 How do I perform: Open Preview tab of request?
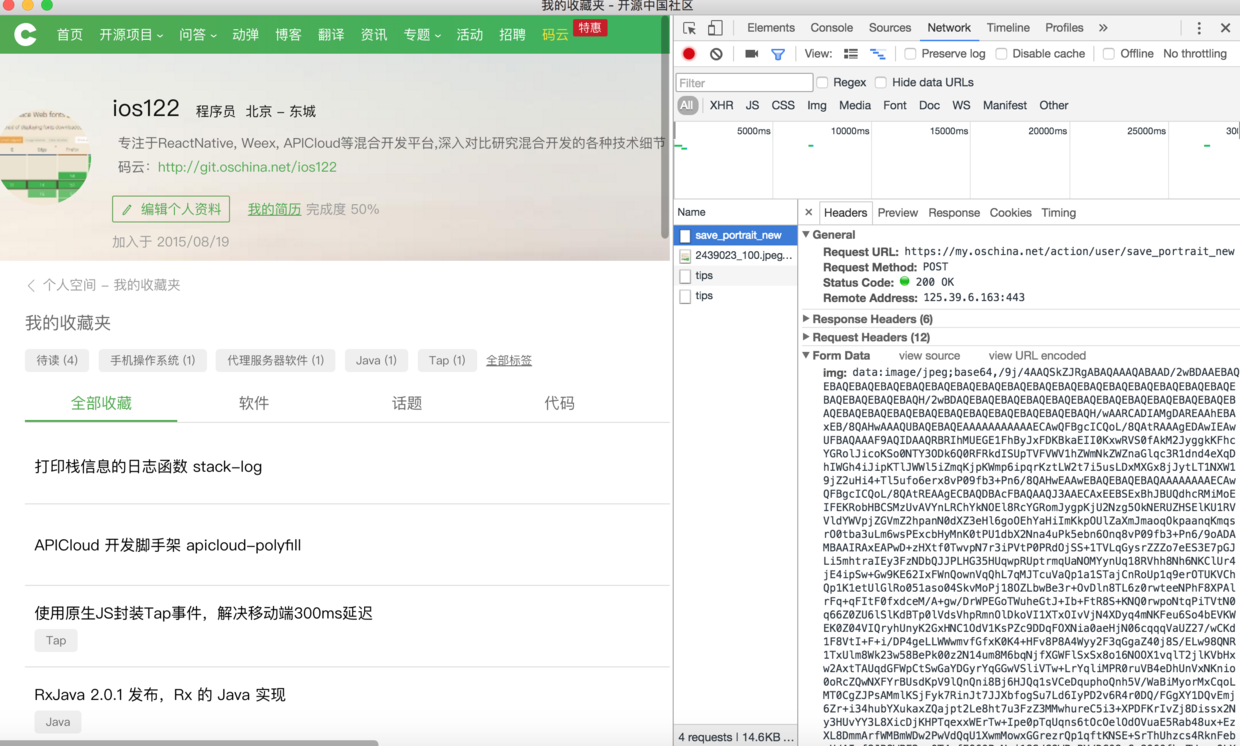point(897,213)
